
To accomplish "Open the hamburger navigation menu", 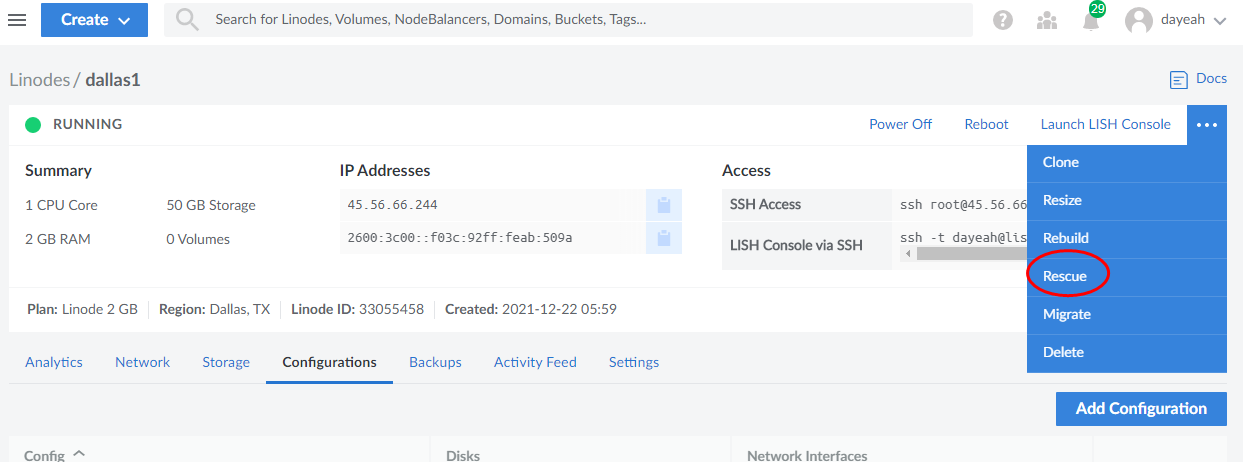I will coord(17,20).
